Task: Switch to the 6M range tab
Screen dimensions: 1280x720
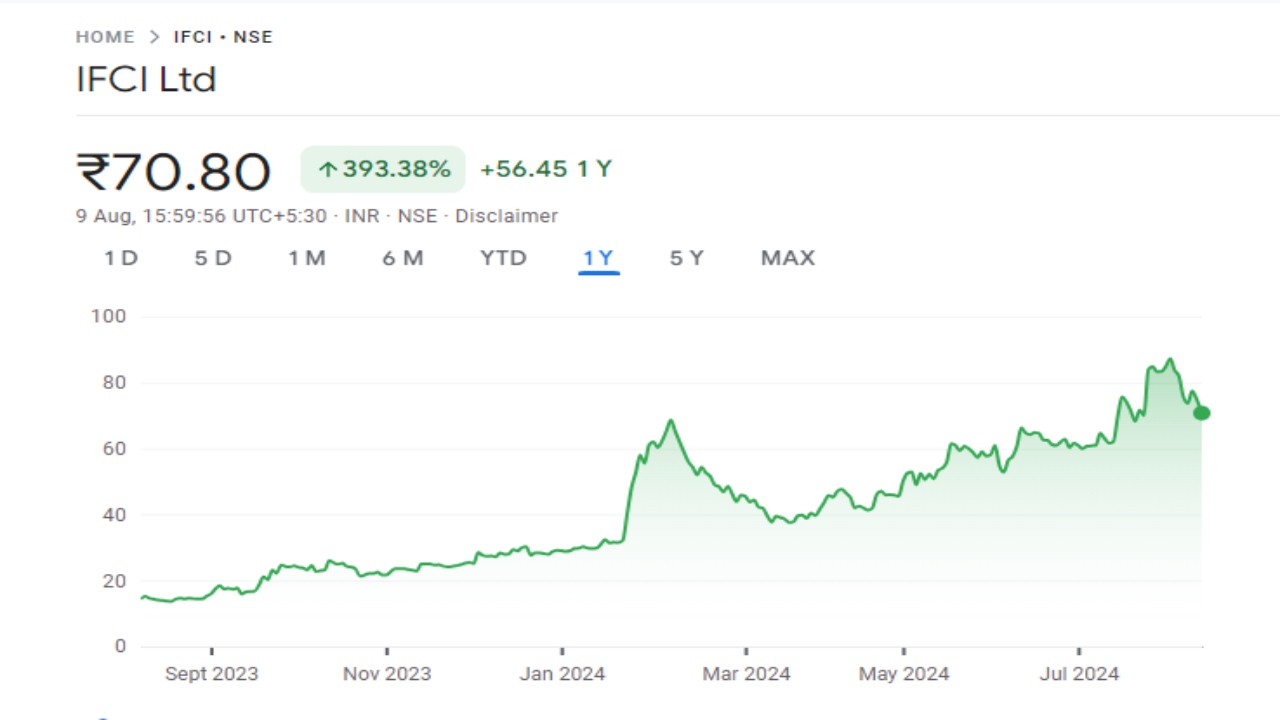Action: [403, 258]
